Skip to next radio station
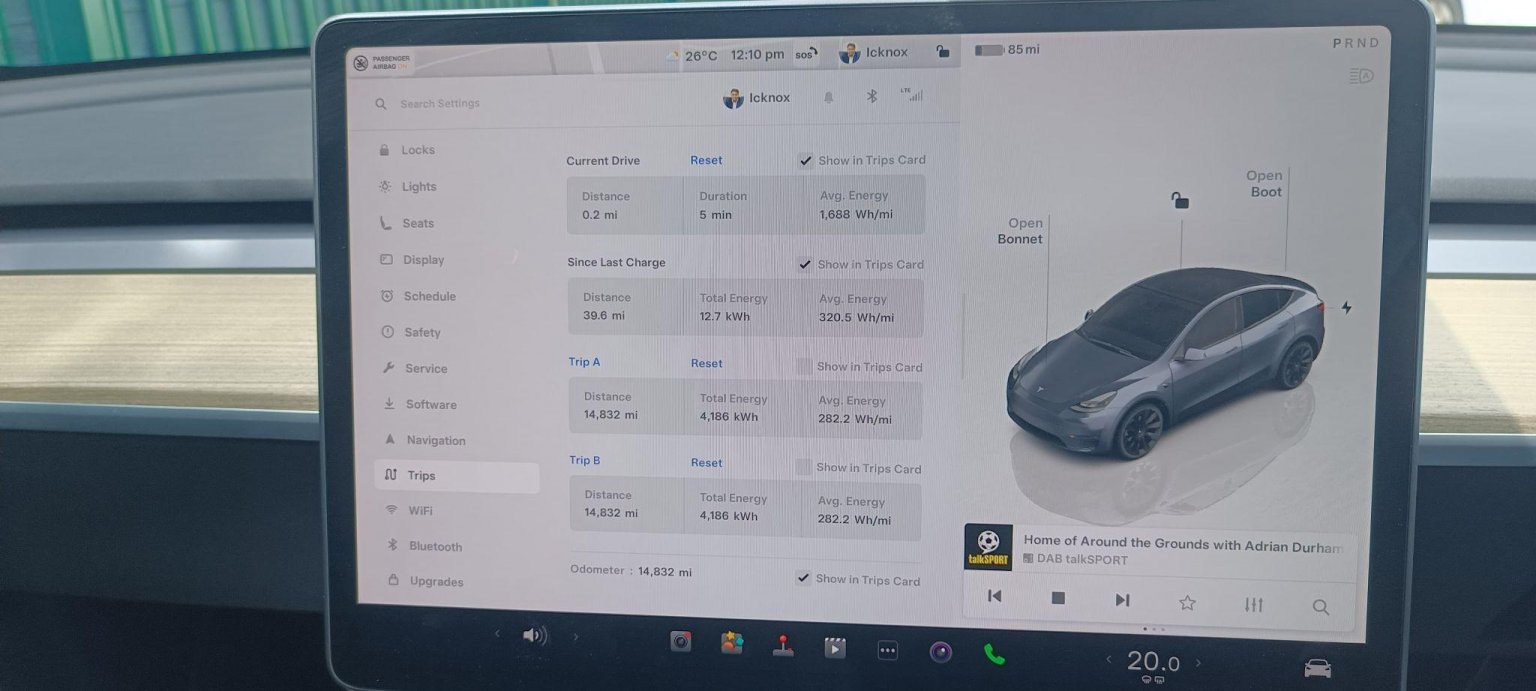 pos(1122,600)
